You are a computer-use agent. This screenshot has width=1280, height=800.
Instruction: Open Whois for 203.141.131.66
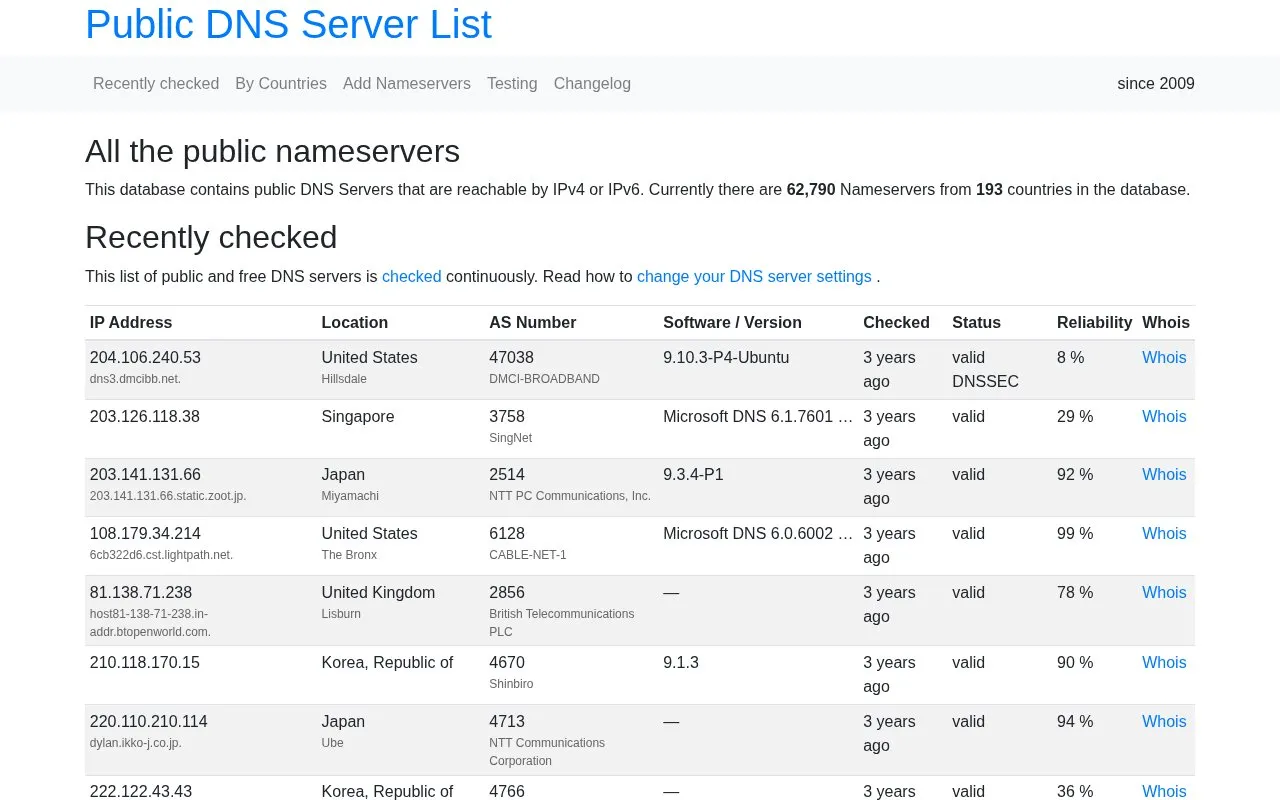pos(1164,475)
